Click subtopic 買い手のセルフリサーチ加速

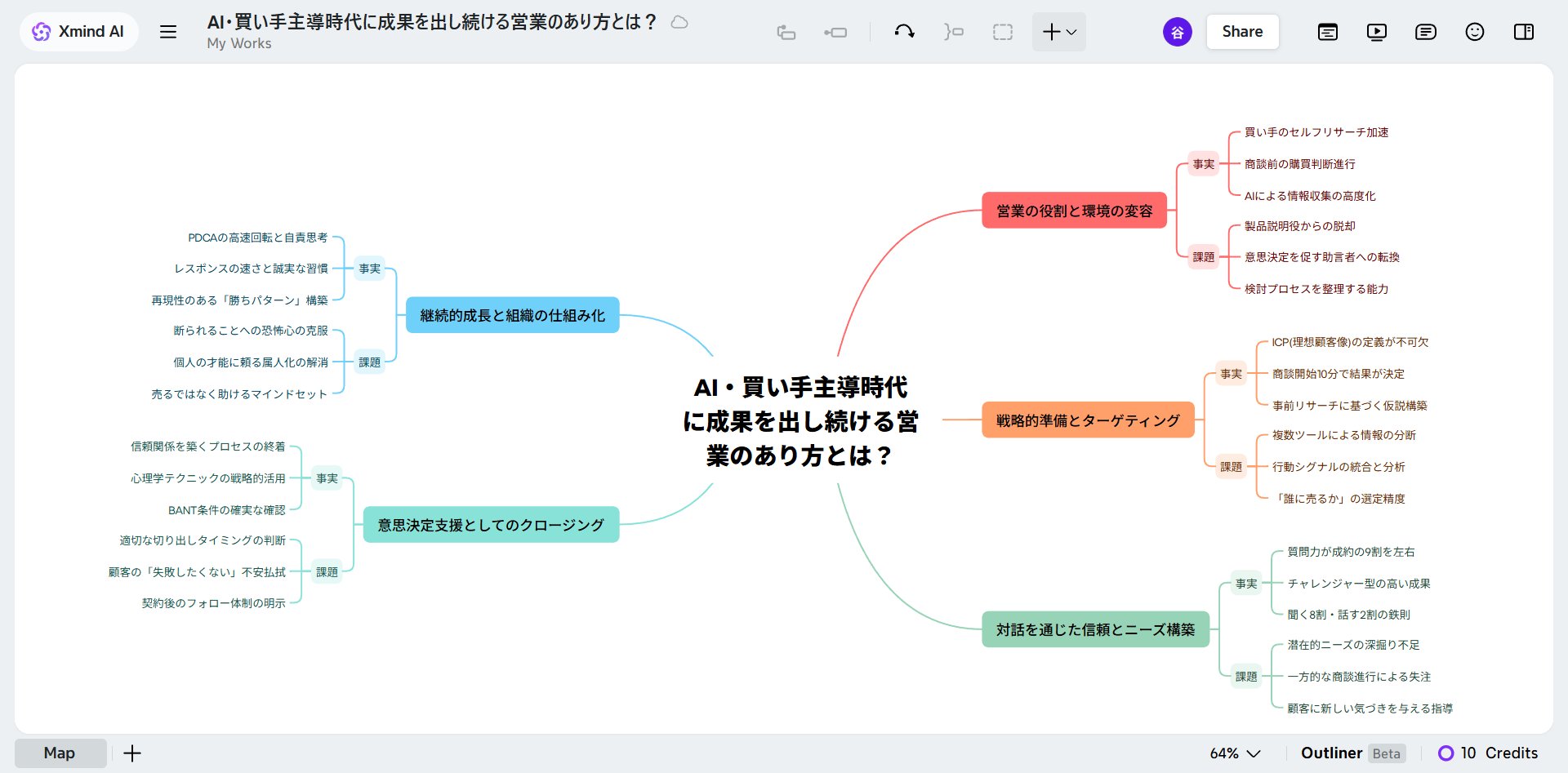(1316, 132)
